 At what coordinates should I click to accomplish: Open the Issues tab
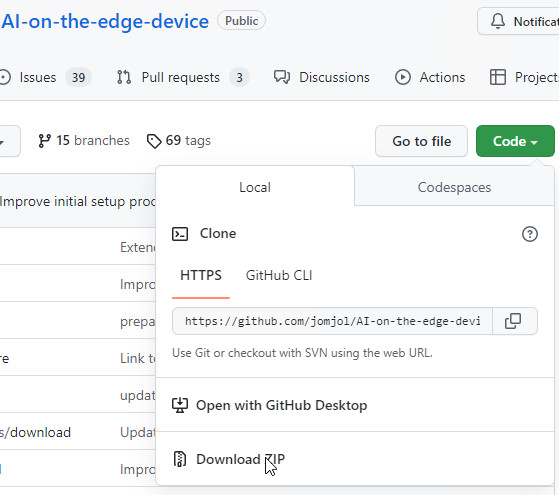pos(45,77)
